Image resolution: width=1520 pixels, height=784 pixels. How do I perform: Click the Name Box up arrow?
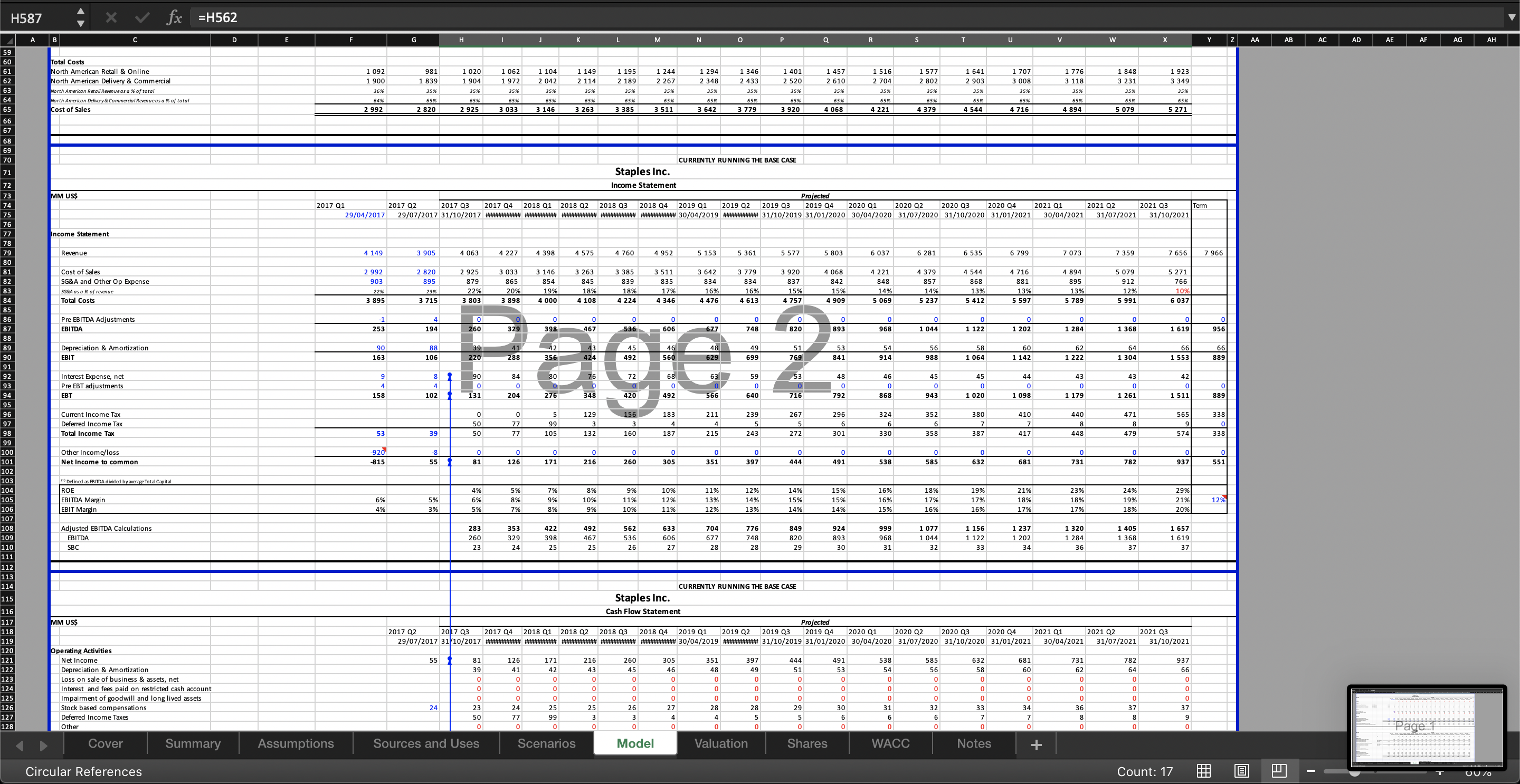point(81,11)
